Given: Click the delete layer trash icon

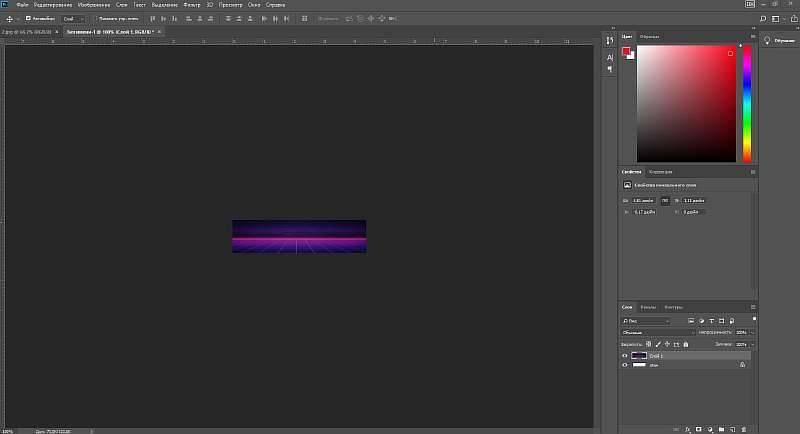Looking at the screenshot, I should coord(745,428).
